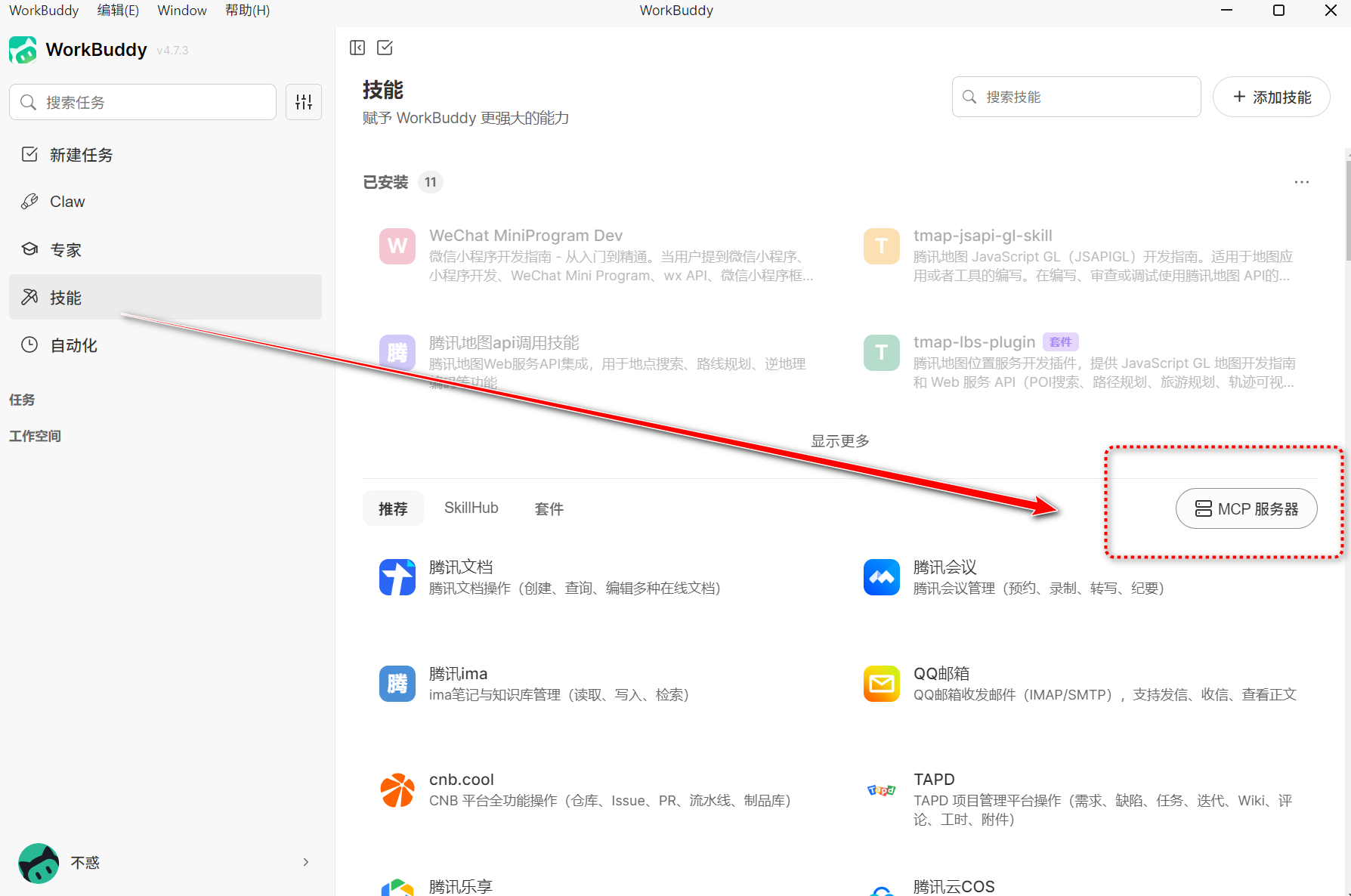Open the WorkBuddy menu
This screenshot has width=1351, height=896.
pyautogui.click(x=44, y=10)
